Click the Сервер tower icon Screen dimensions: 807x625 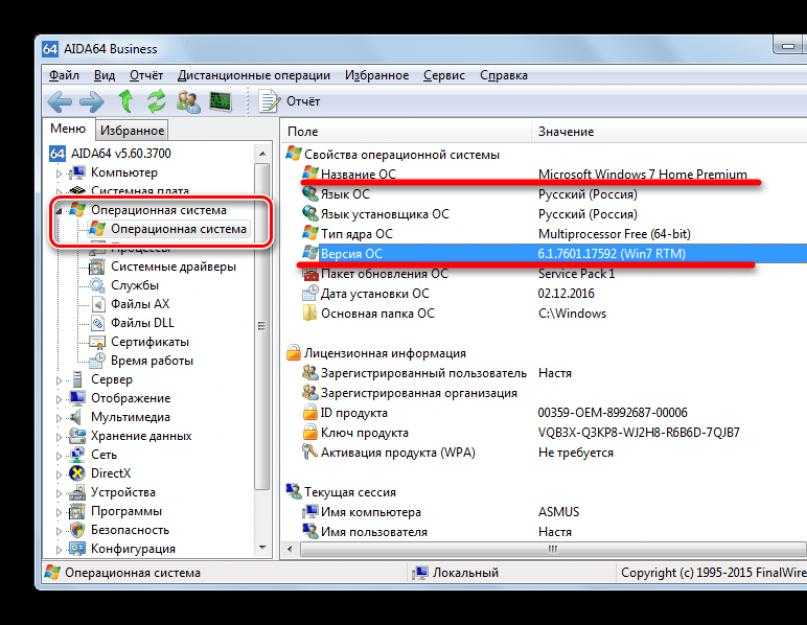tap(77, 379)
